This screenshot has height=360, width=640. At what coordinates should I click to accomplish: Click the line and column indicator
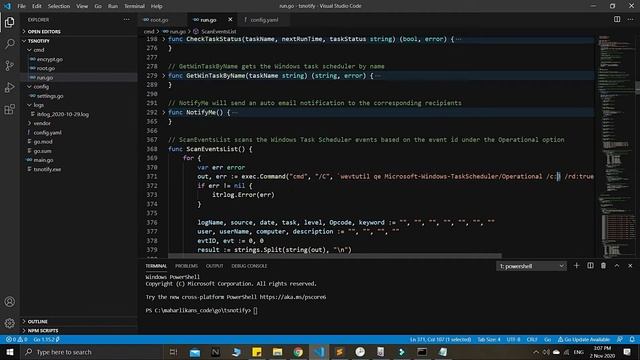click(440, 339)
